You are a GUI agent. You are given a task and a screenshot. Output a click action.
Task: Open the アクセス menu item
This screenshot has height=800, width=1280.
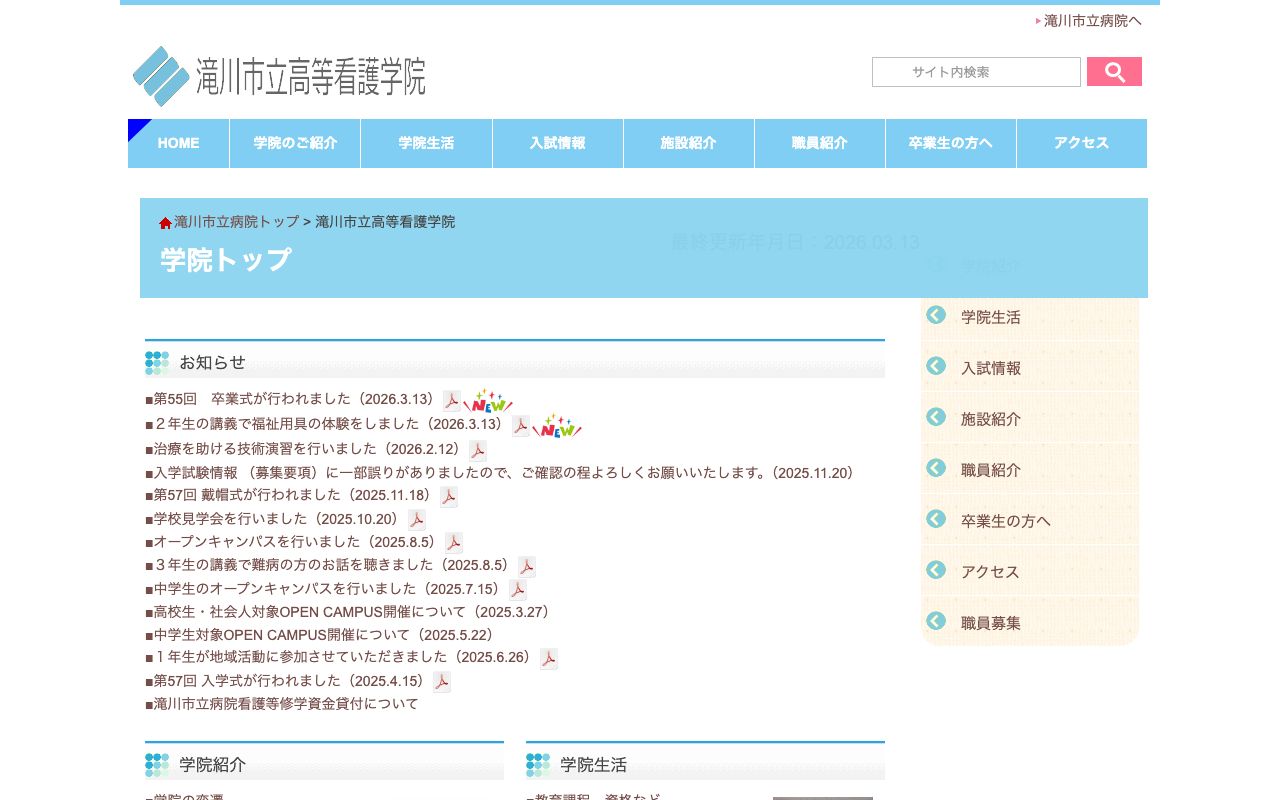click(x=1081, y=143)
